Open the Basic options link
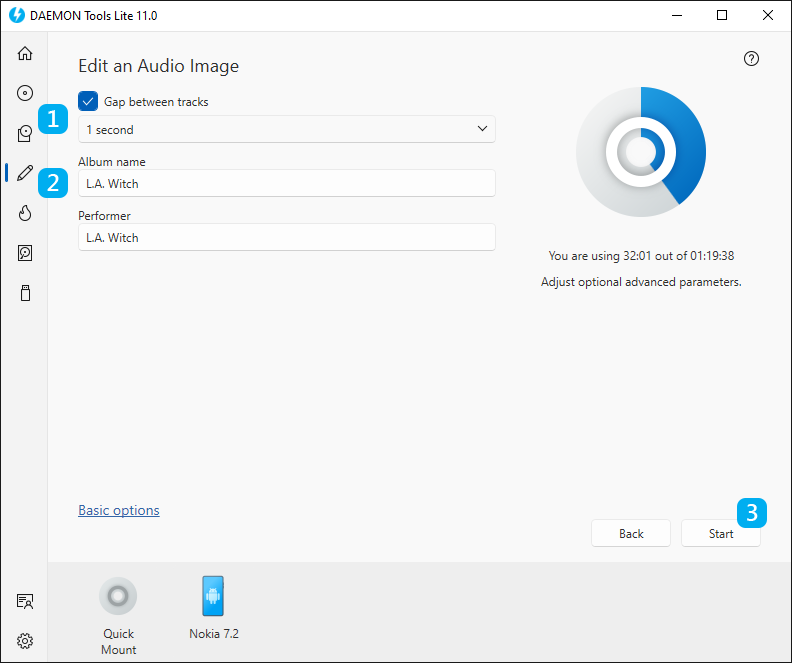The width and height of the screenshot is (792, 663). (119, 511)
